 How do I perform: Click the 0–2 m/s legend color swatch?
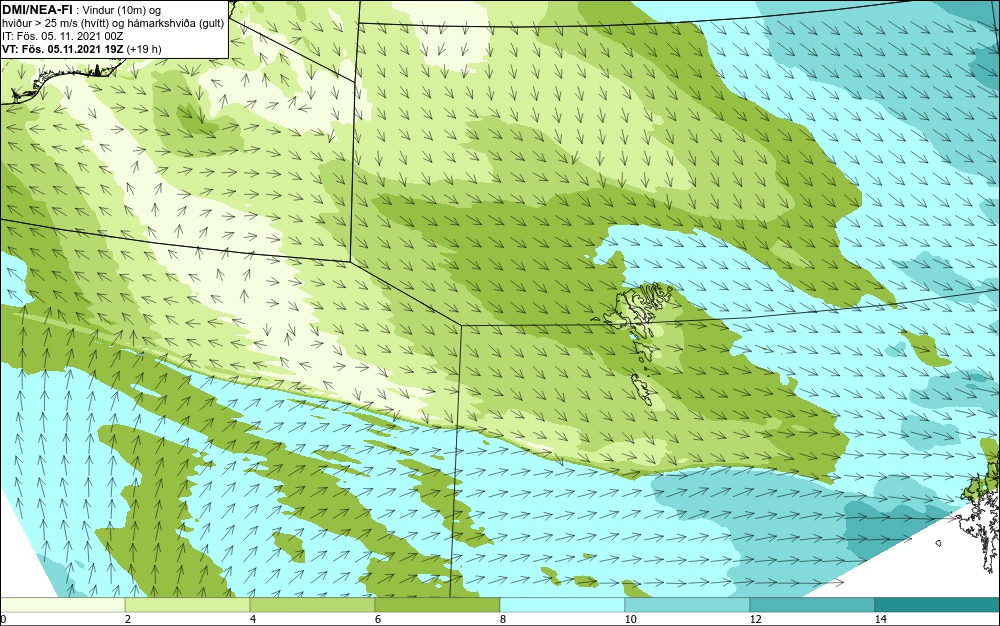62,605
